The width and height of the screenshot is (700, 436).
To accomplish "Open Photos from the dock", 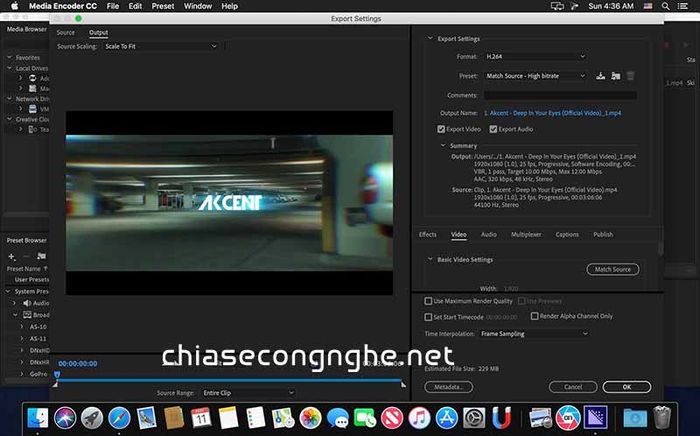I will coord(310,418).
